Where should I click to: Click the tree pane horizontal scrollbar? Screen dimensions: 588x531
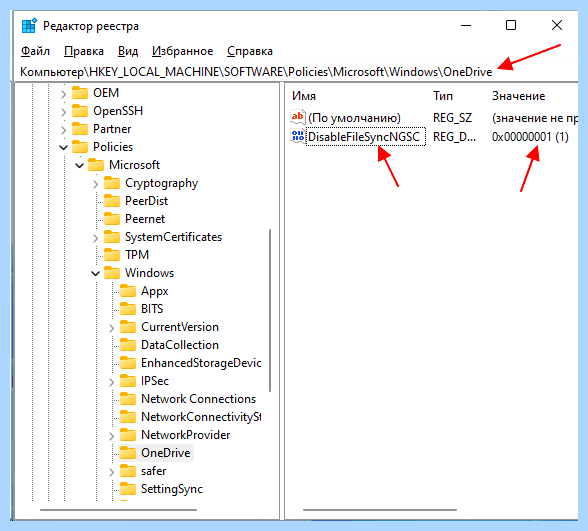tap(118, 510)
